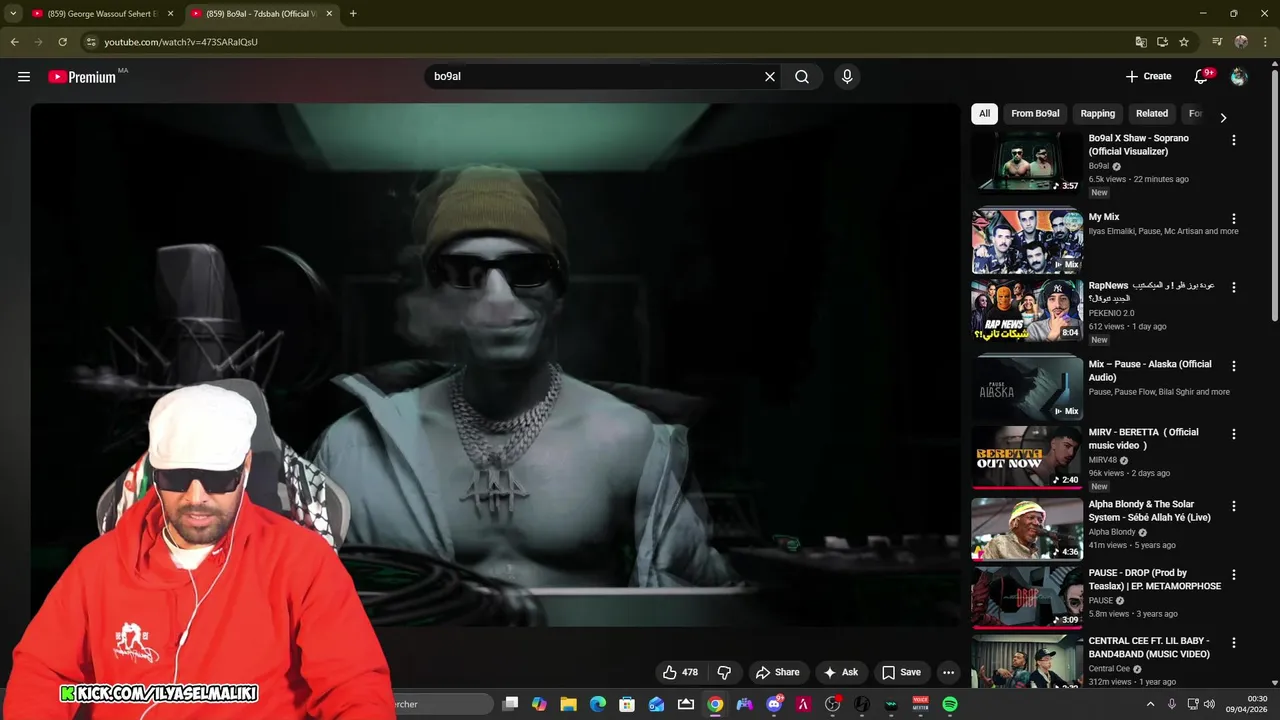Open Discord from the taskbar
Image resolution: width=1280 pixels, height=720 pixels.
click(x=774, y=704)
